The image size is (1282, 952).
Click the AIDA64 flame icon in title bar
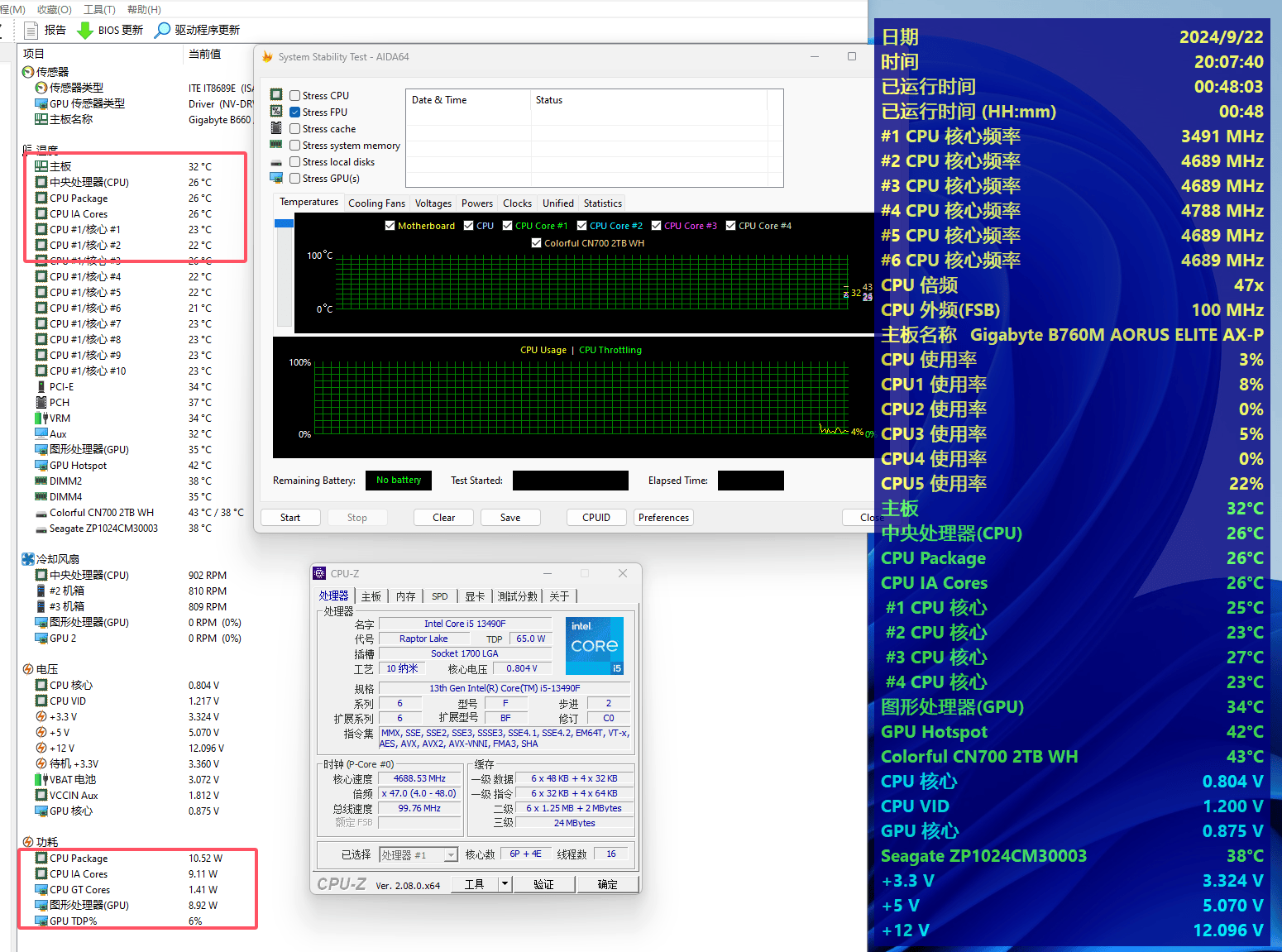point(267,57)
